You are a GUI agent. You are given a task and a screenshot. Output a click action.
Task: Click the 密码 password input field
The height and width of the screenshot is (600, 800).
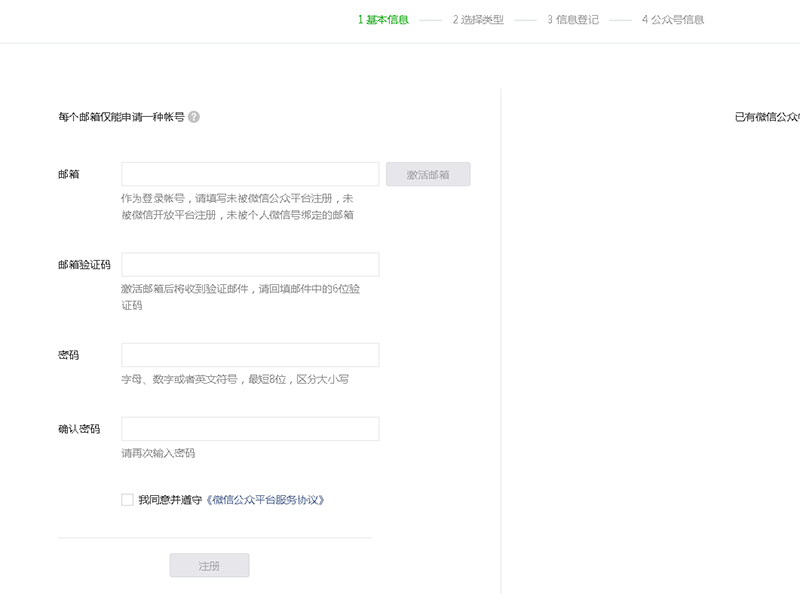tap(248, 354)
